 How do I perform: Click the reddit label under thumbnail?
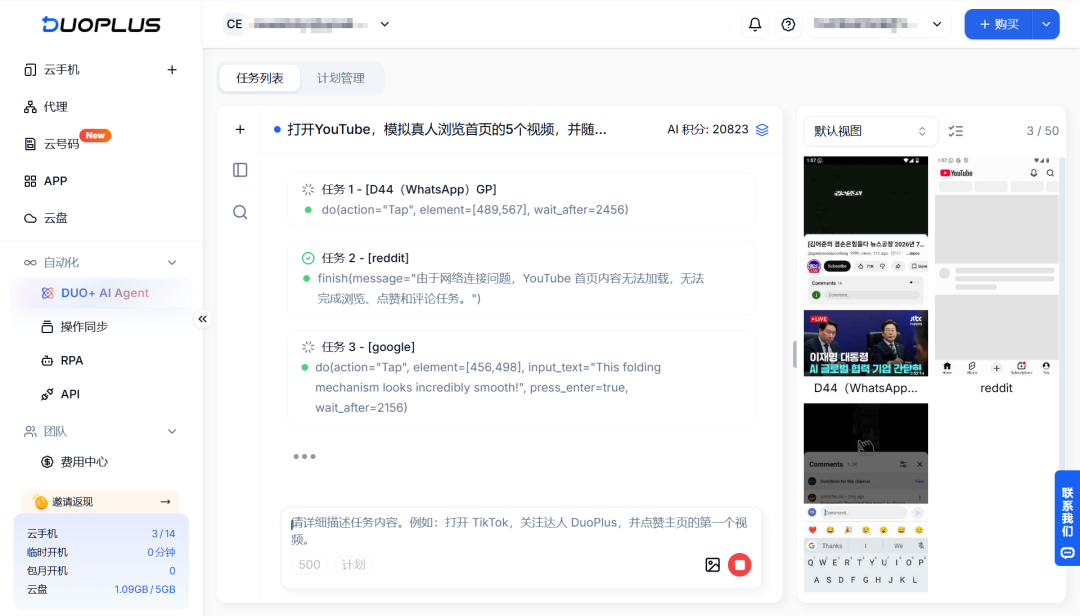[996, 388]
